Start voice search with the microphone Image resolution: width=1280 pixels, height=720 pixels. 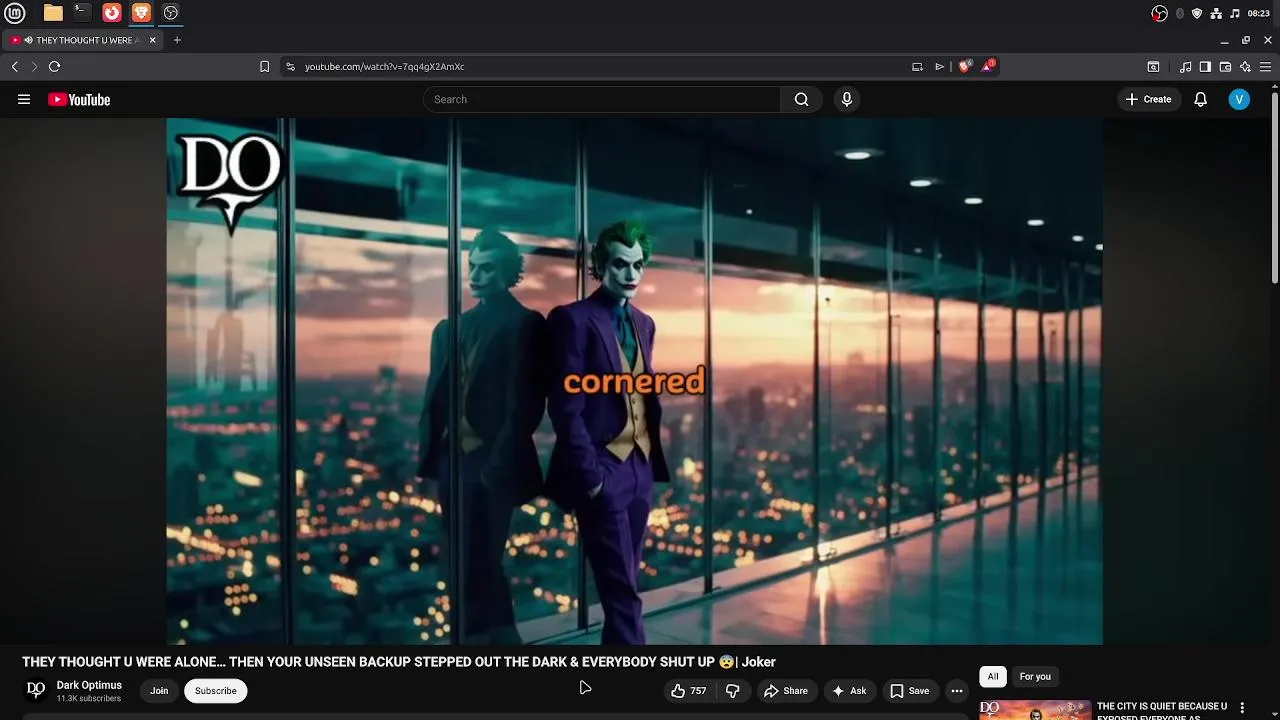[x=847, y=99]
